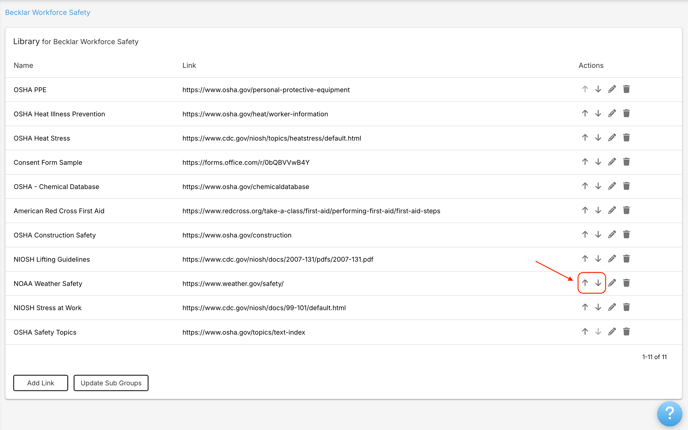Delete the OSHA Heat Stress link
The width and height of the screenshot is (688, 430).
pyautogui.click(x=627, y=137)
